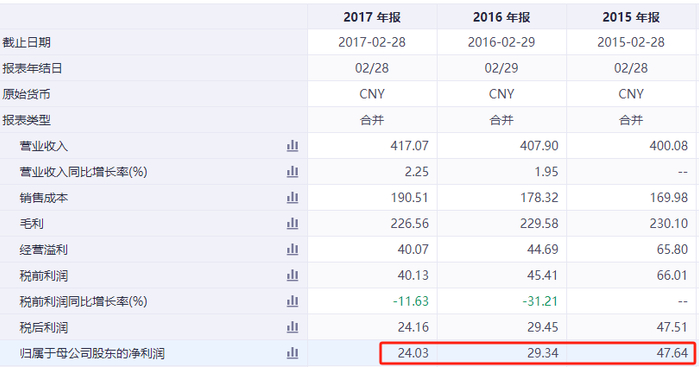The image size is (699, 367).
Task: Select net profit value 29.34
Action: click(x=543, y=353)
